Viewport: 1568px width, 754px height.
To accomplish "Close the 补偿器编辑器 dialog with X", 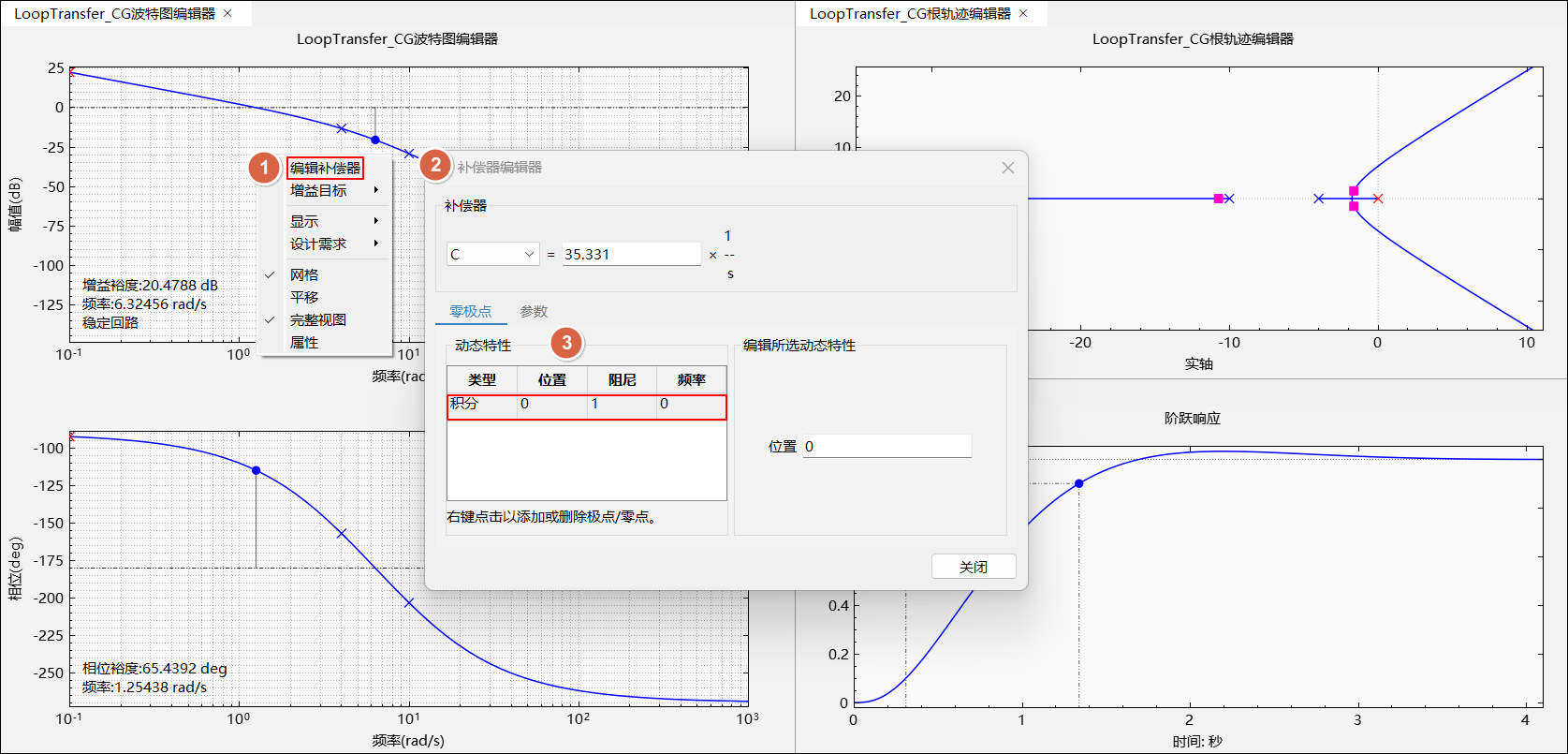I will click(1007, 168).
